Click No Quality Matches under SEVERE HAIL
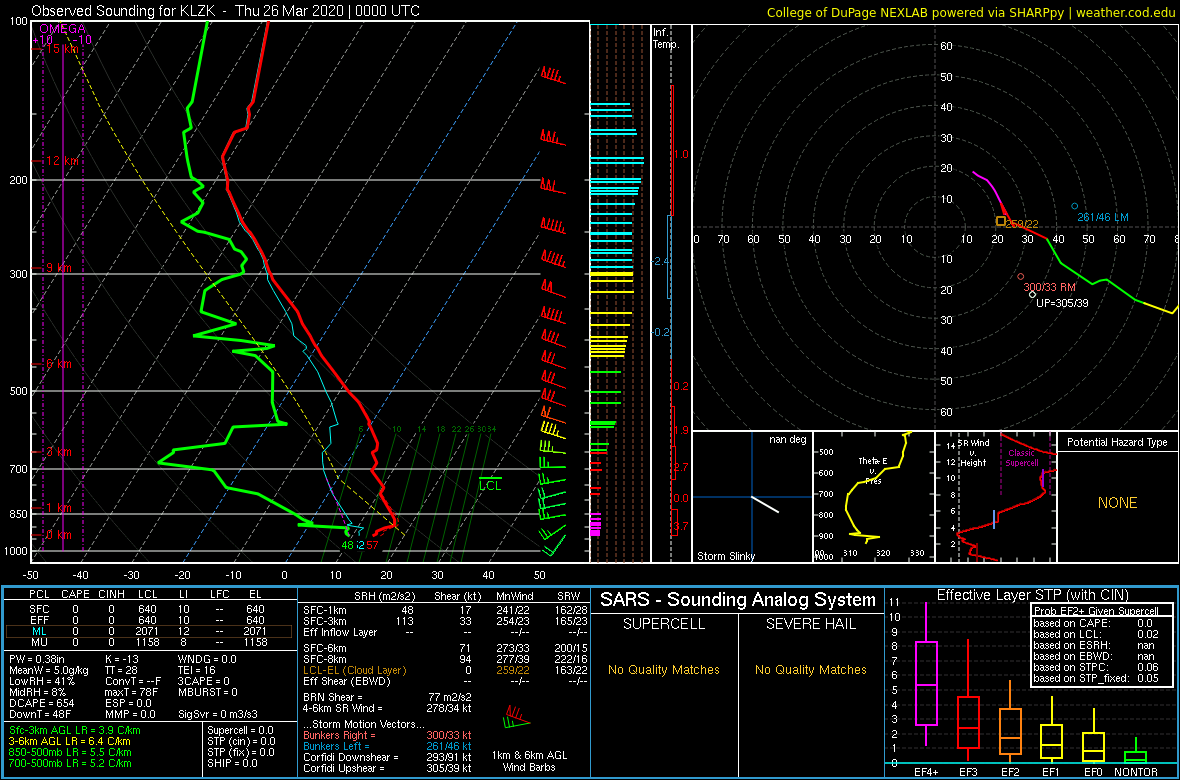The image size is (1180, 780). (811, 669)
